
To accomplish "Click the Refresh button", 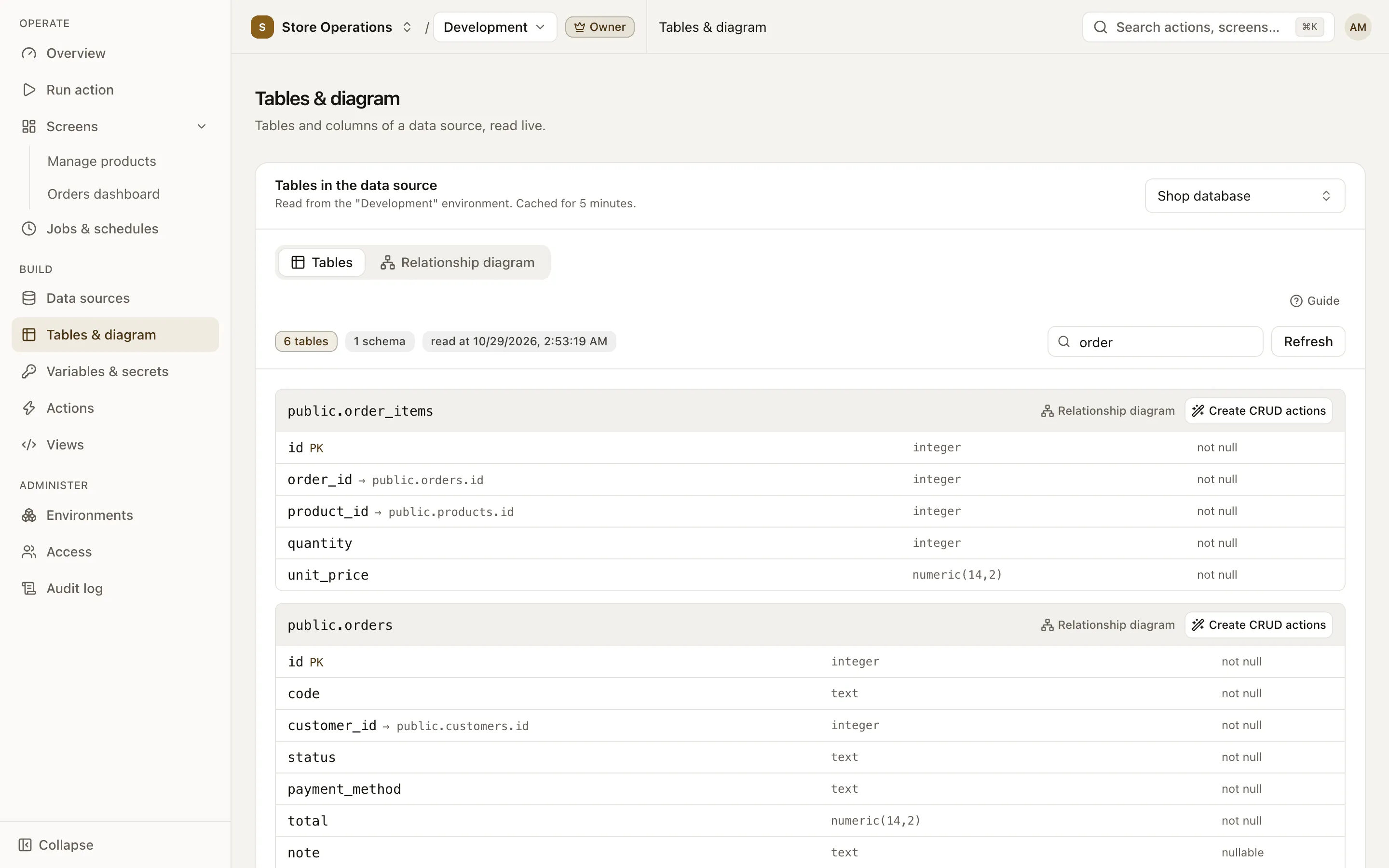I will pyautogui.click(x=1308, y=341).
